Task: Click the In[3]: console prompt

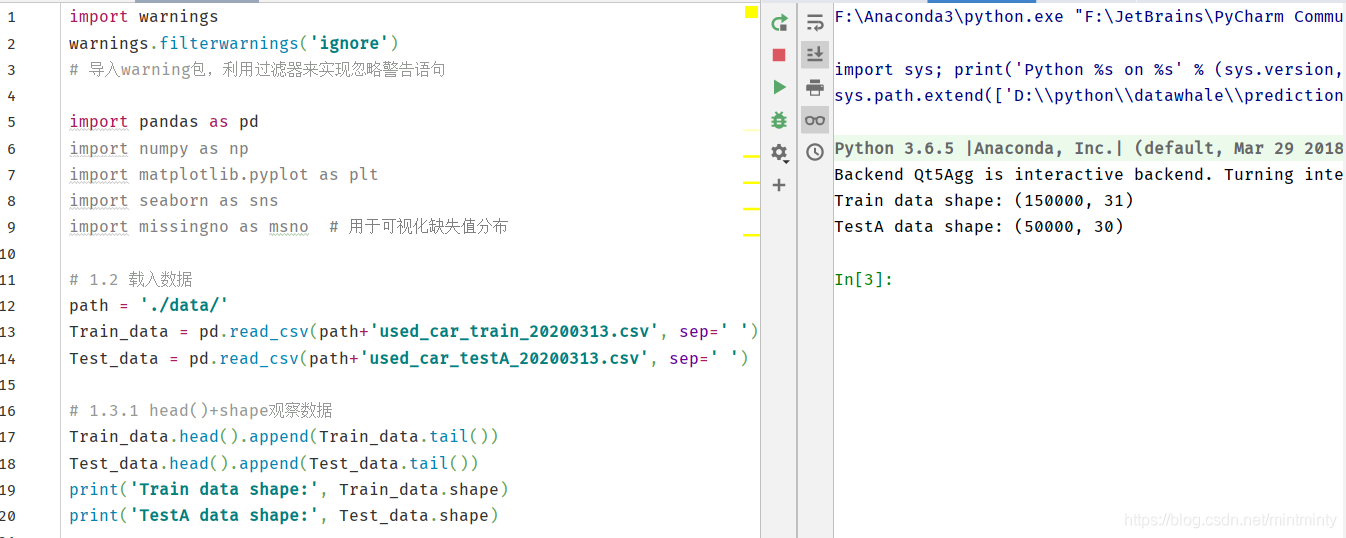Action: [x=863, y=279]
